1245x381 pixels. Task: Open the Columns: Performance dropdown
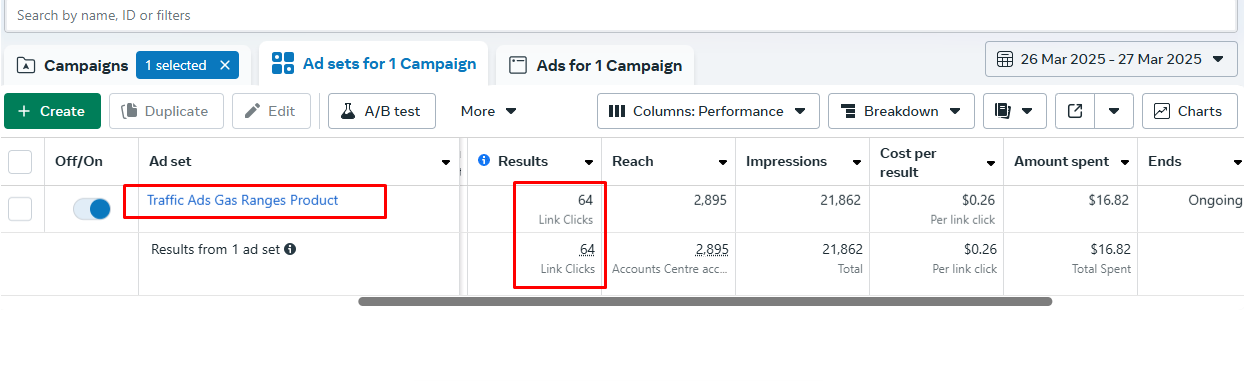coord(708,111)
